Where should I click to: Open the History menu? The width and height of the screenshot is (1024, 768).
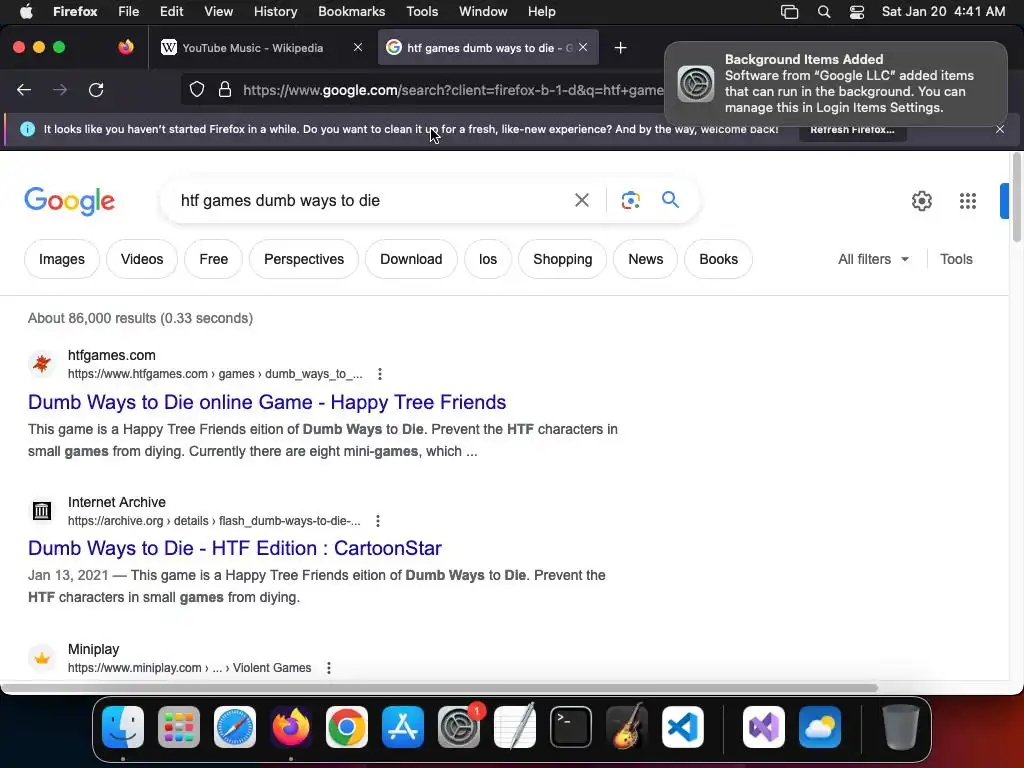(275, 12)
